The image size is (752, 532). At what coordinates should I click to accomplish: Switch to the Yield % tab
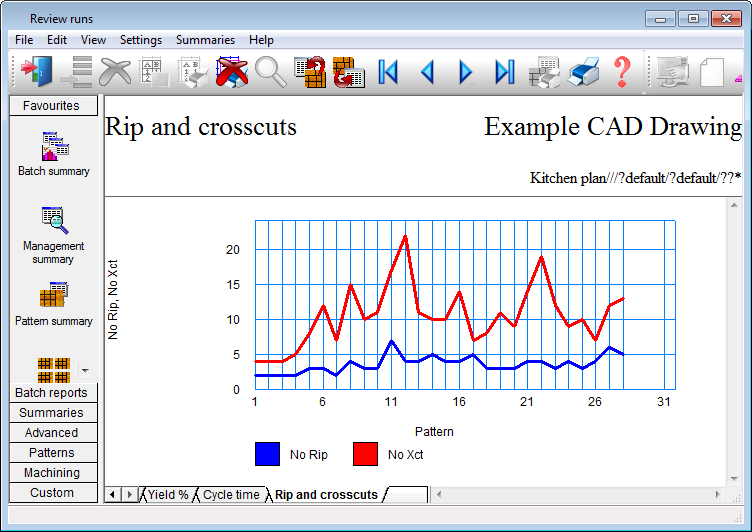[x=168, y=495]
